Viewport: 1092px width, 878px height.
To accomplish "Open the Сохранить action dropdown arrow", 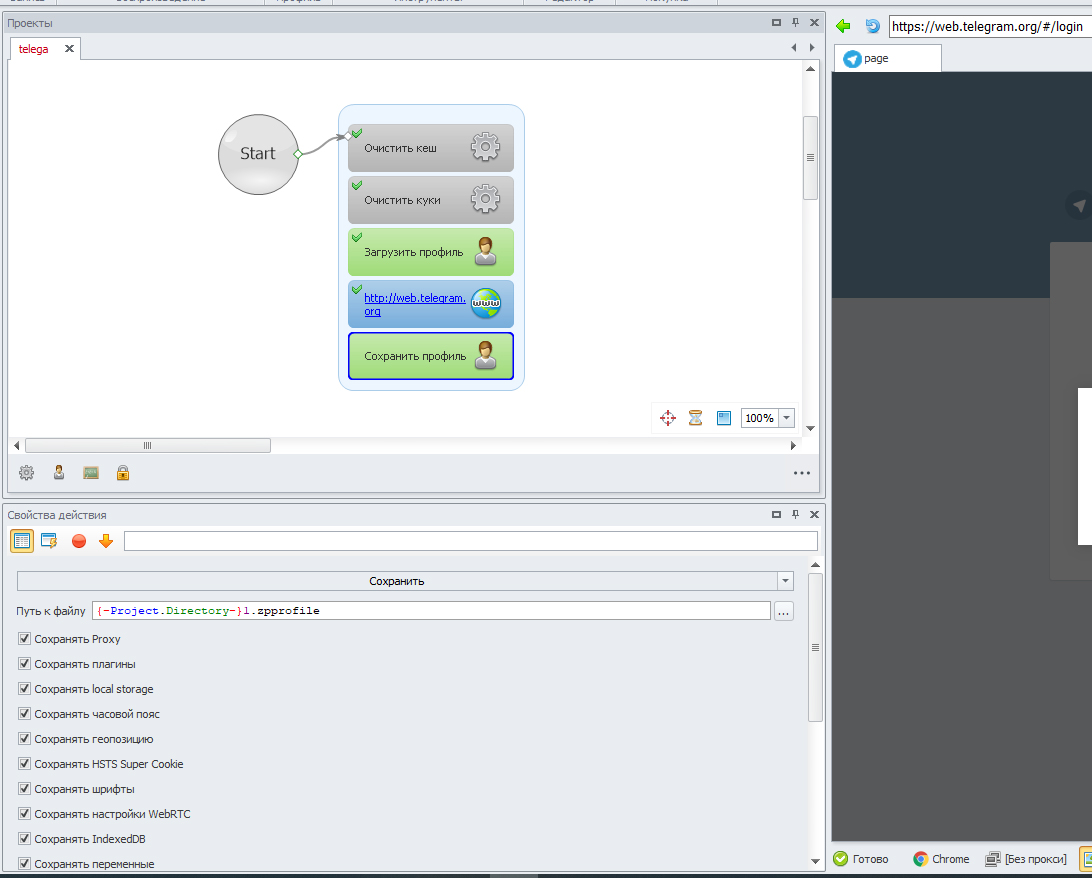I will 785,581.
